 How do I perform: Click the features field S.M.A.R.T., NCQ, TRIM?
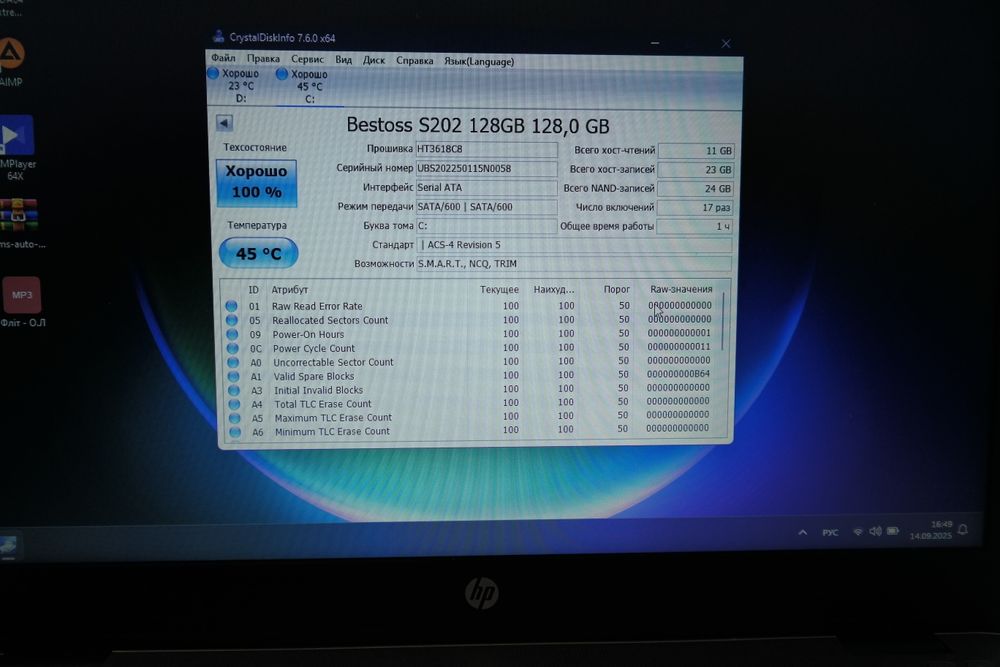coord(574,263)
